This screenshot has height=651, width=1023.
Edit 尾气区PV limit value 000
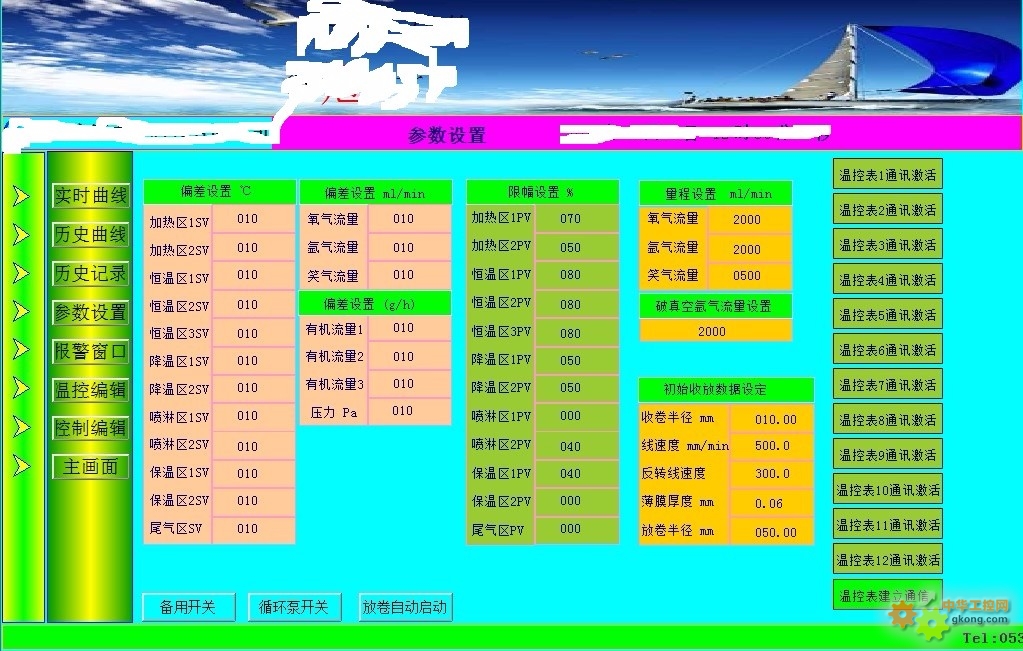click(x=577, y=529)
